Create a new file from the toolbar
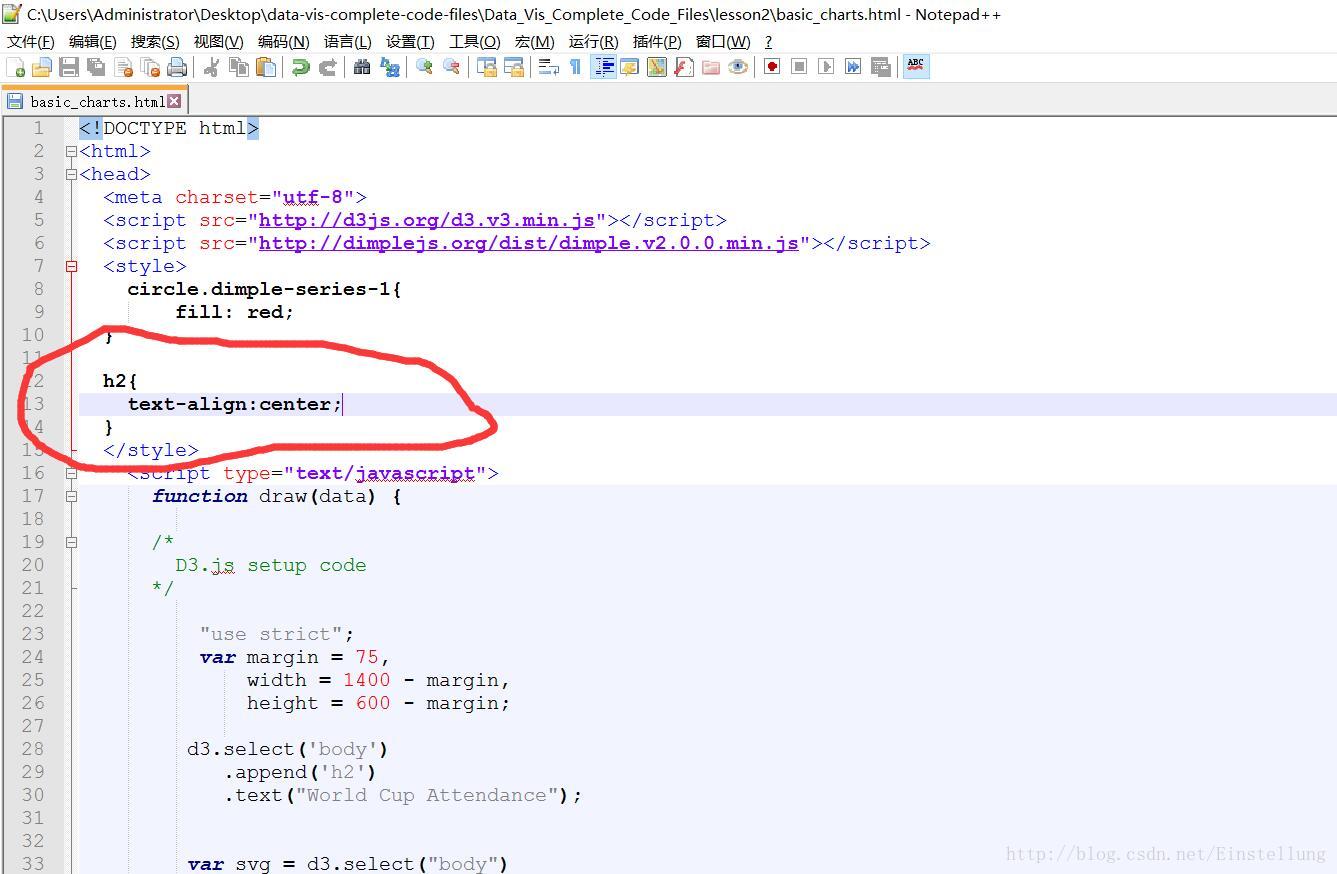 pyautogui.click(x=16, y=67)
